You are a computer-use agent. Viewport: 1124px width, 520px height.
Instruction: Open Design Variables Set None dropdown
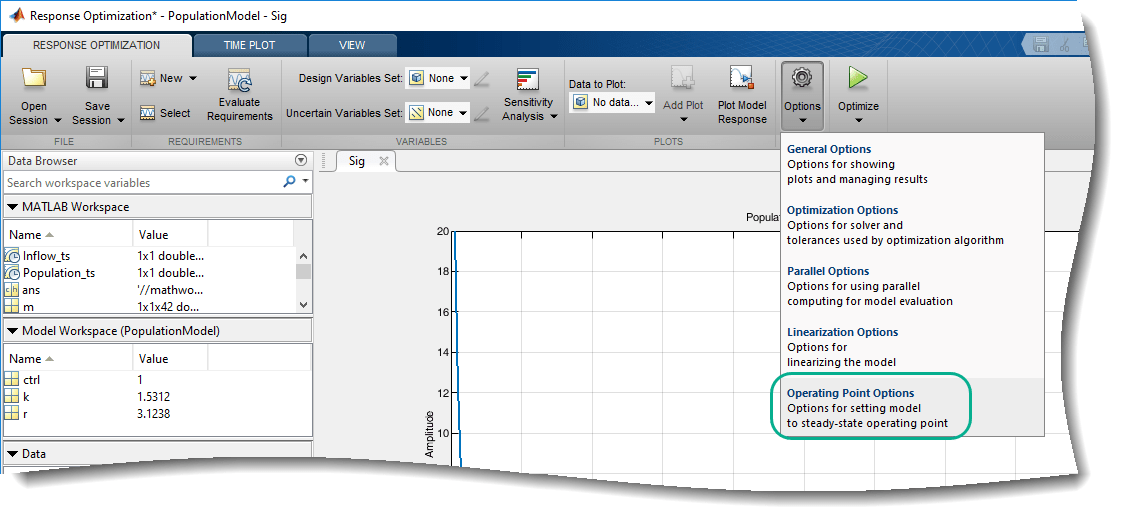click(437, 78)
